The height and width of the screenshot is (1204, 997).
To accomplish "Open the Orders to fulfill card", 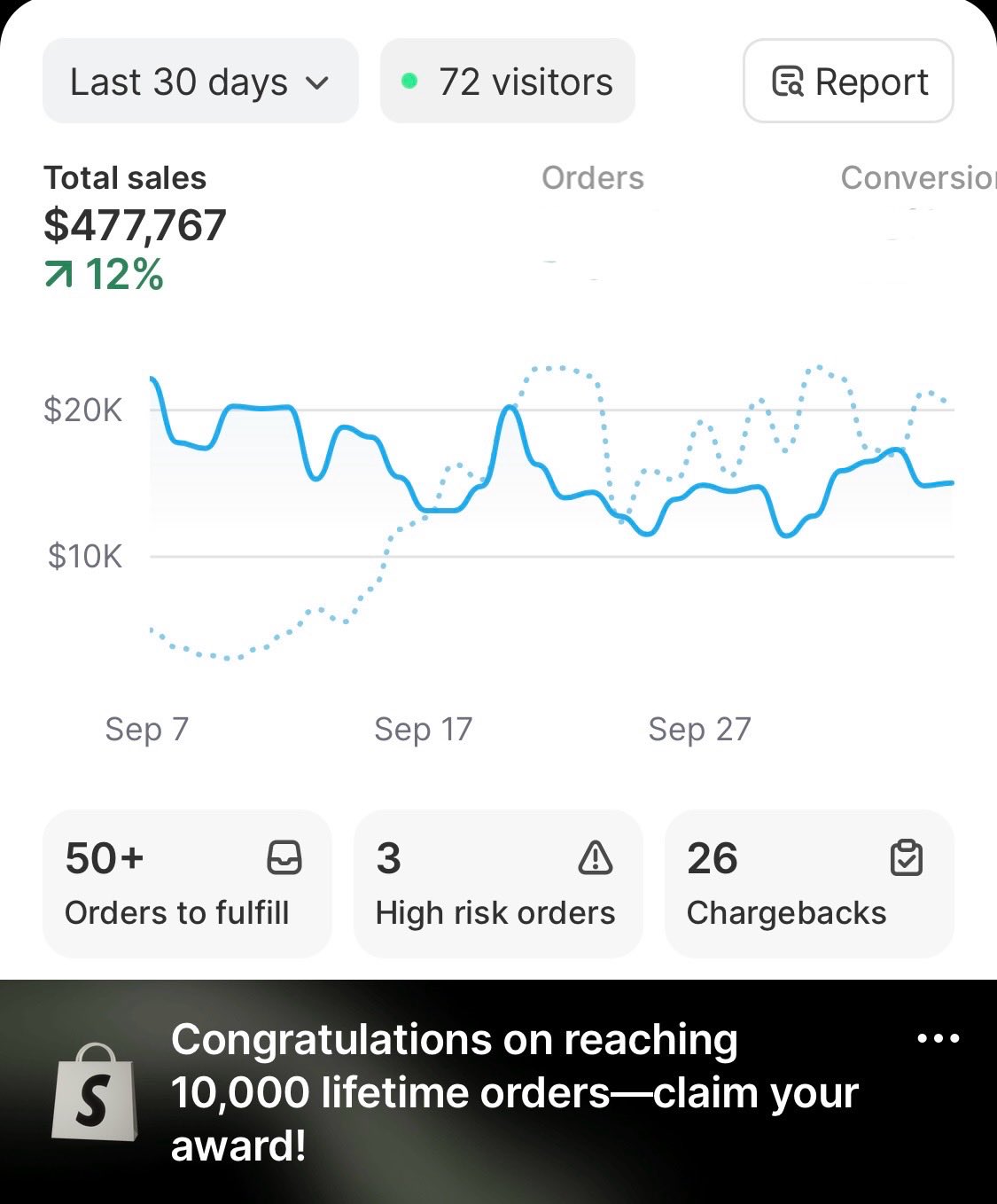I will [x=187, y=883].
